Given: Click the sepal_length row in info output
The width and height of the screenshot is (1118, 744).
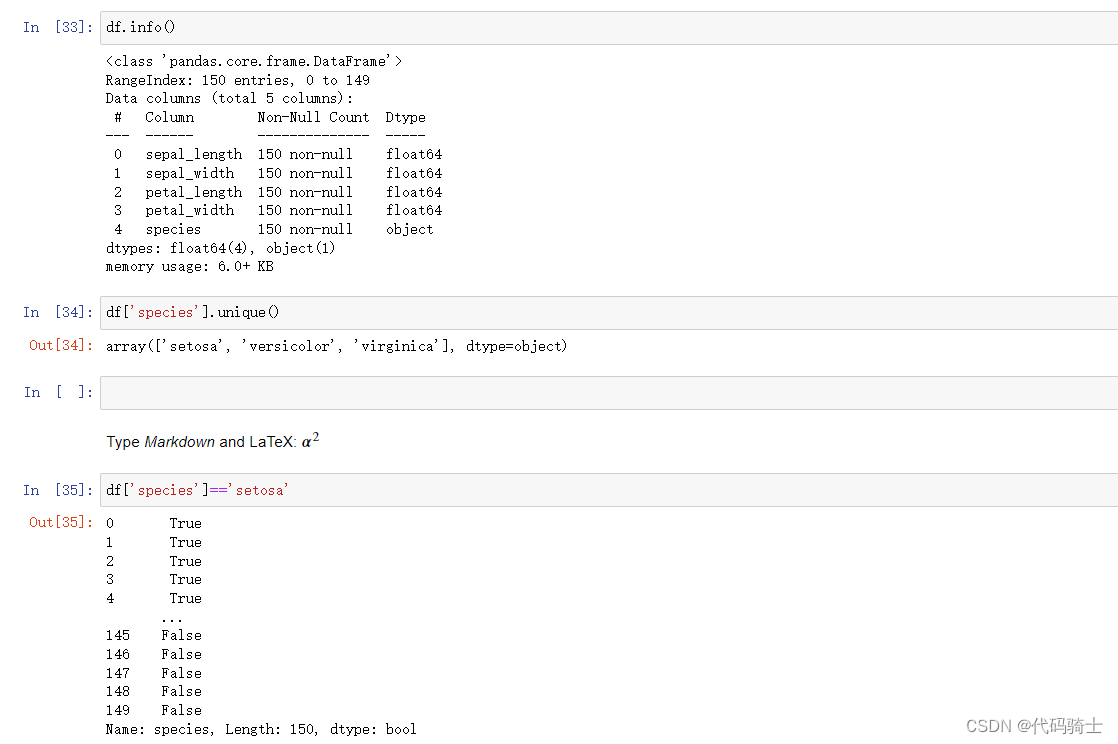Looking at the screenshot, I should tap(274, 154).
